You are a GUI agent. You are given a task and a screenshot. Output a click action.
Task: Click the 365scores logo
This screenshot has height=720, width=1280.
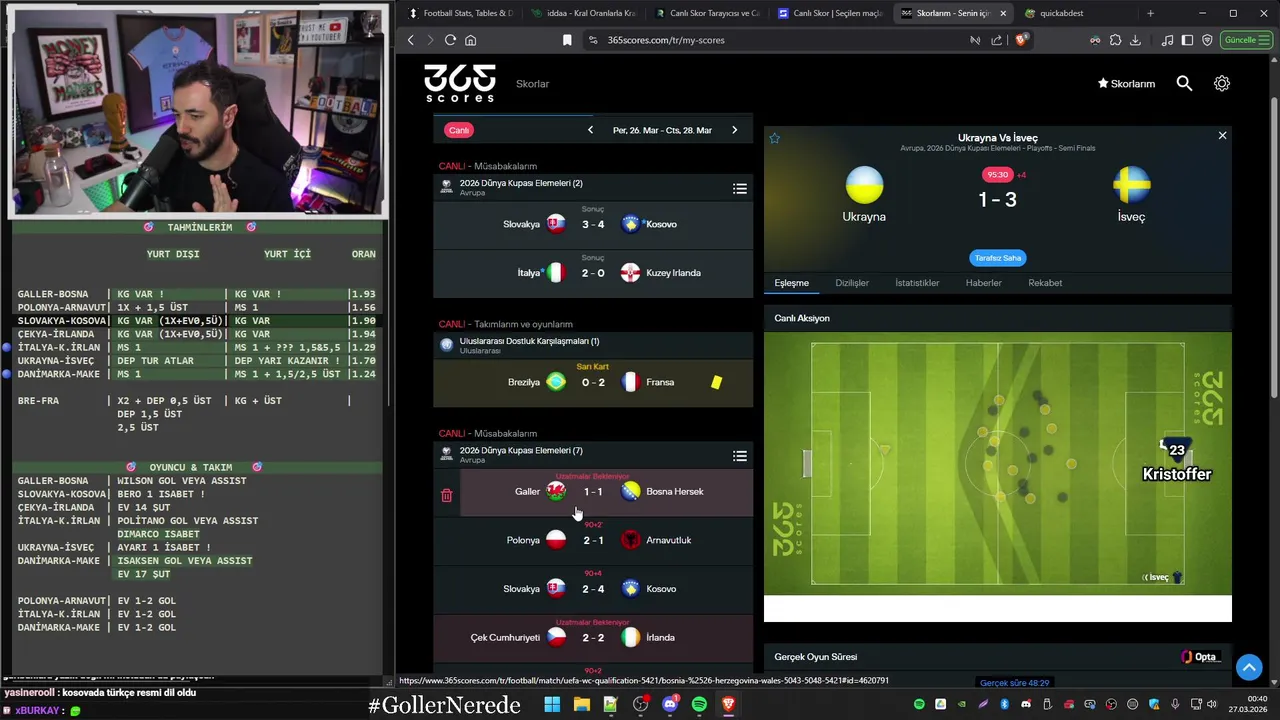point(460,83)
